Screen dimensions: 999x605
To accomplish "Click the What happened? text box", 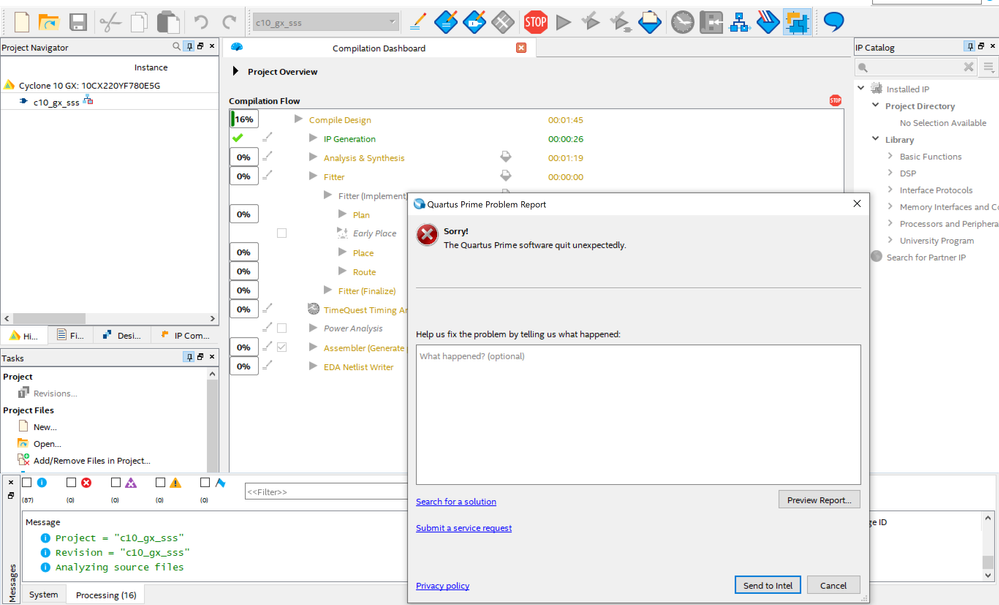I will [638, 415].
